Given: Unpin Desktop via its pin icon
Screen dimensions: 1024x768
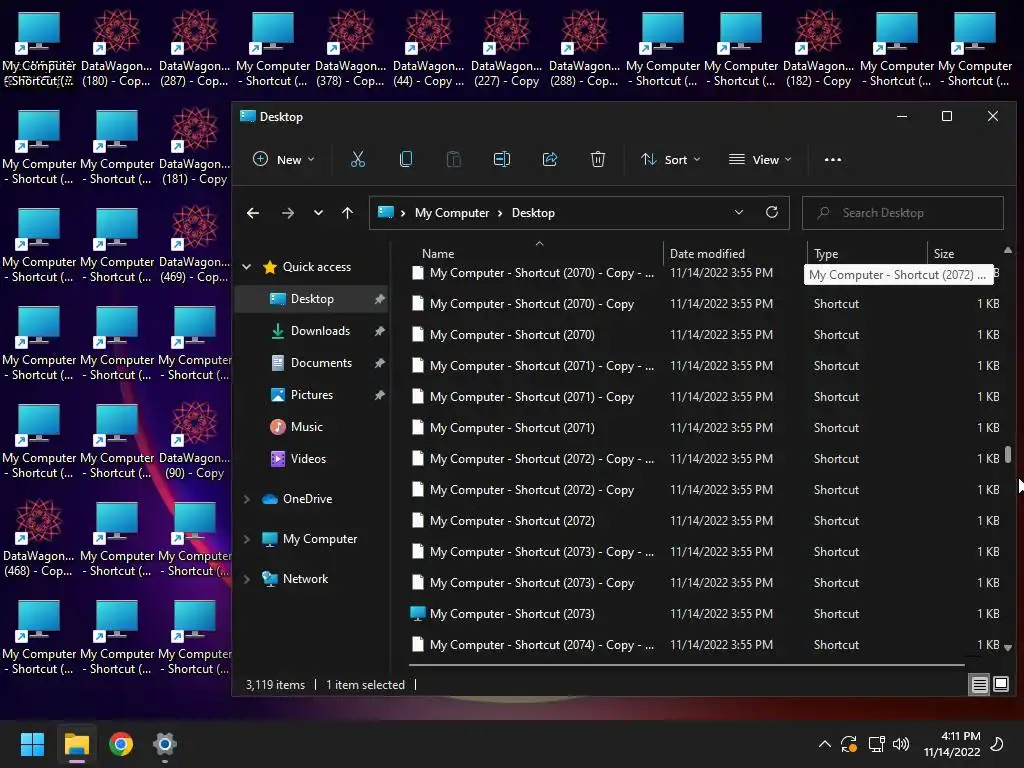Looking at the screenshot, I should click(379, 299).
